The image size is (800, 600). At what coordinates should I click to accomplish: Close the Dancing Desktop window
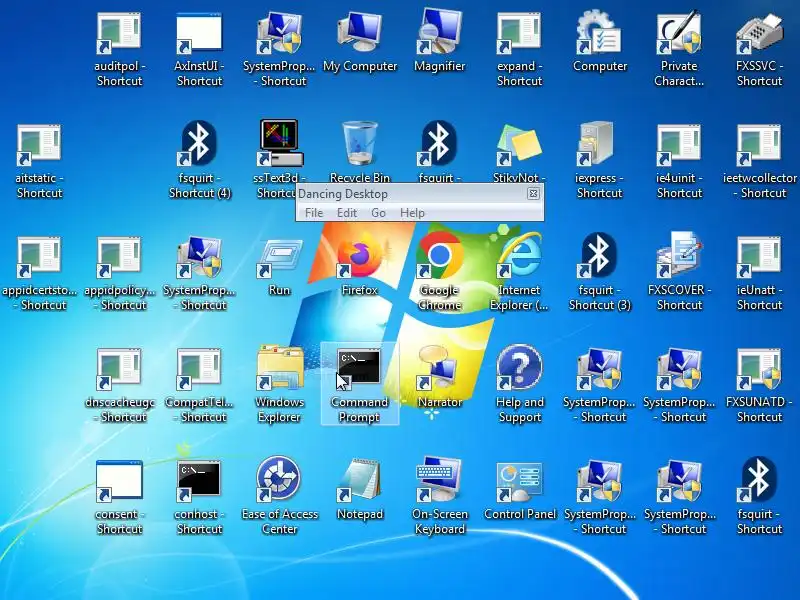pyautogui.click(x=533, y=193)
